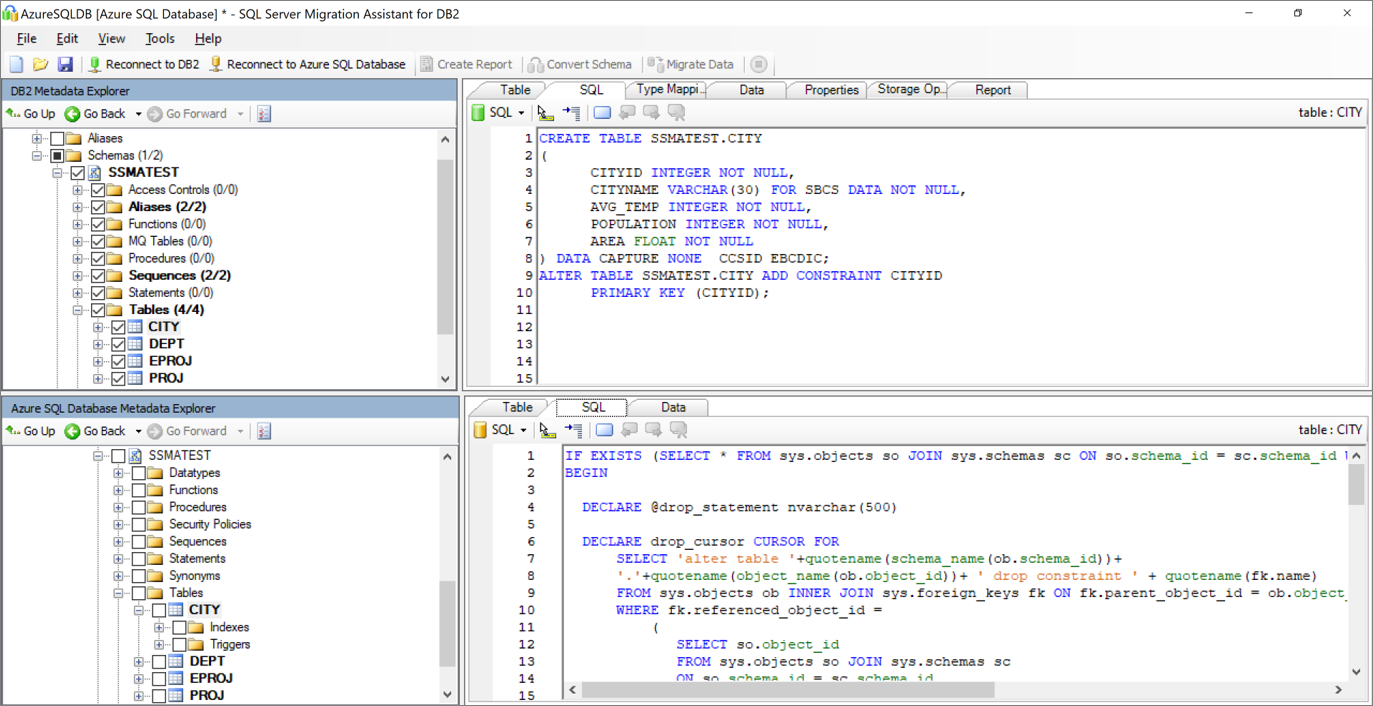
Task: Open a project via the Open folder icon
Action: coord(39,64)
